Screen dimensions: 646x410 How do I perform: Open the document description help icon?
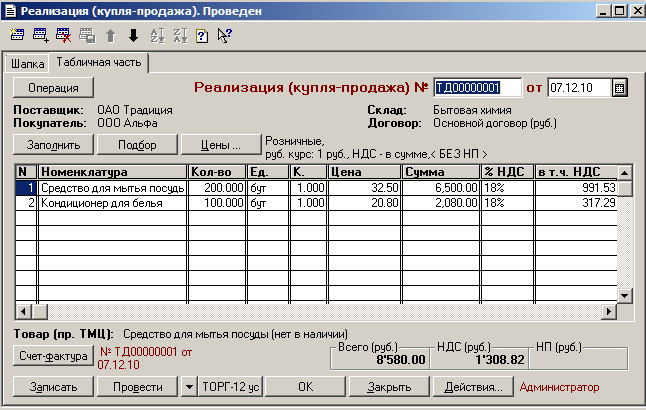coord(201,35)
